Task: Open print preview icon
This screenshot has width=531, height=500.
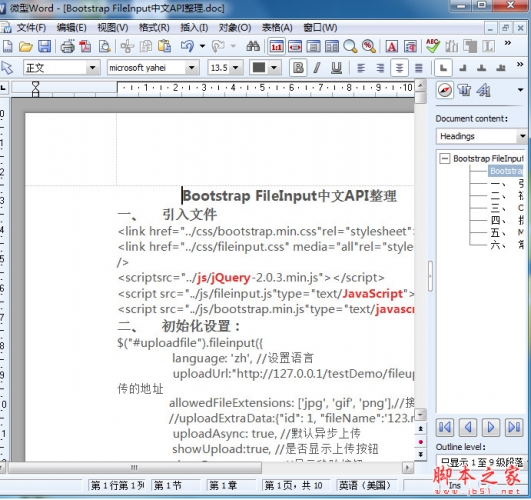Action: coord(104,46)
